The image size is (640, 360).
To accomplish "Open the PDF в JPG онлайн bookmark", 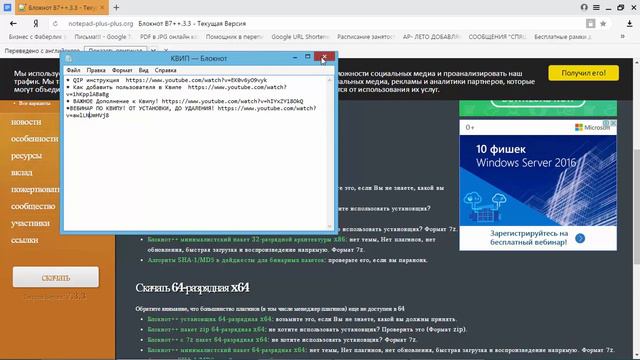I will point(169,37).
